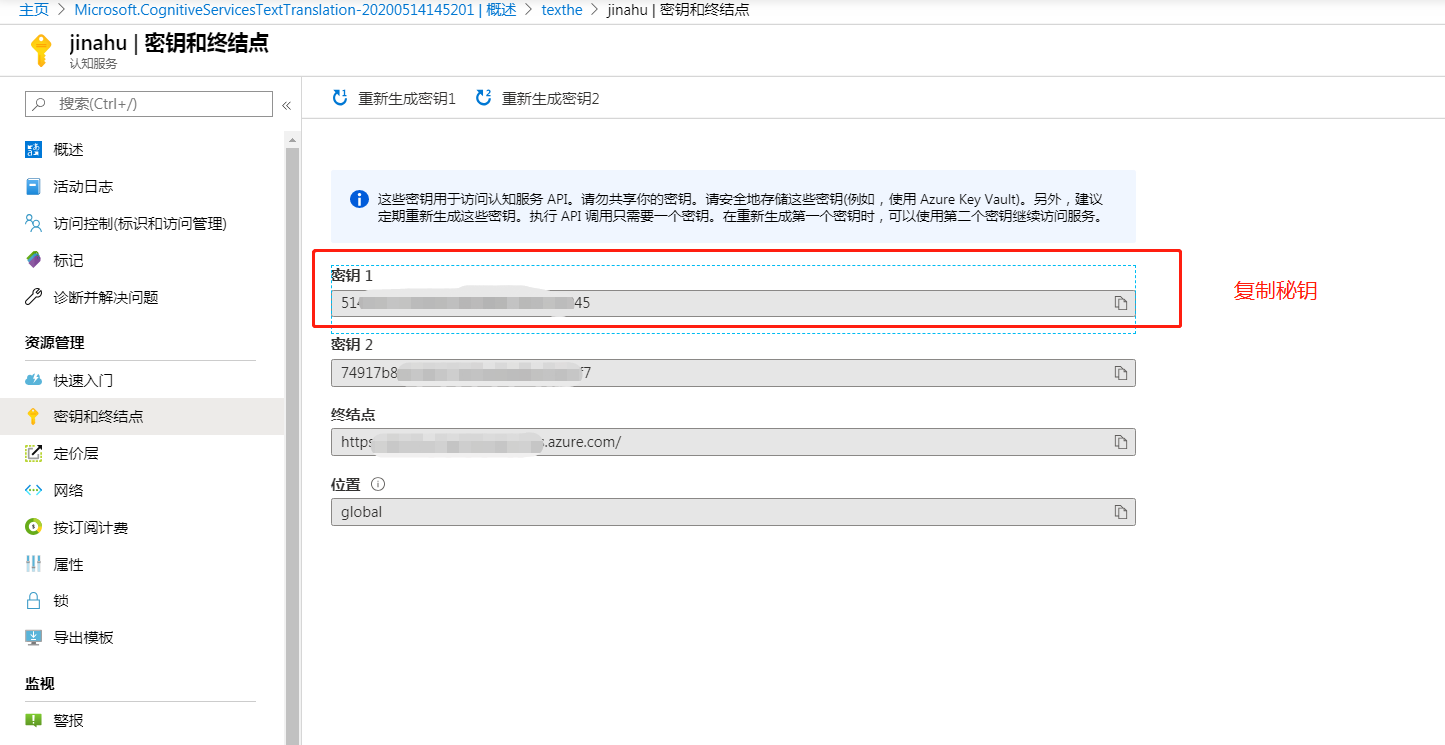
Task: Click the 活动日志 icon in sidebar
Action: click(34, 187)
